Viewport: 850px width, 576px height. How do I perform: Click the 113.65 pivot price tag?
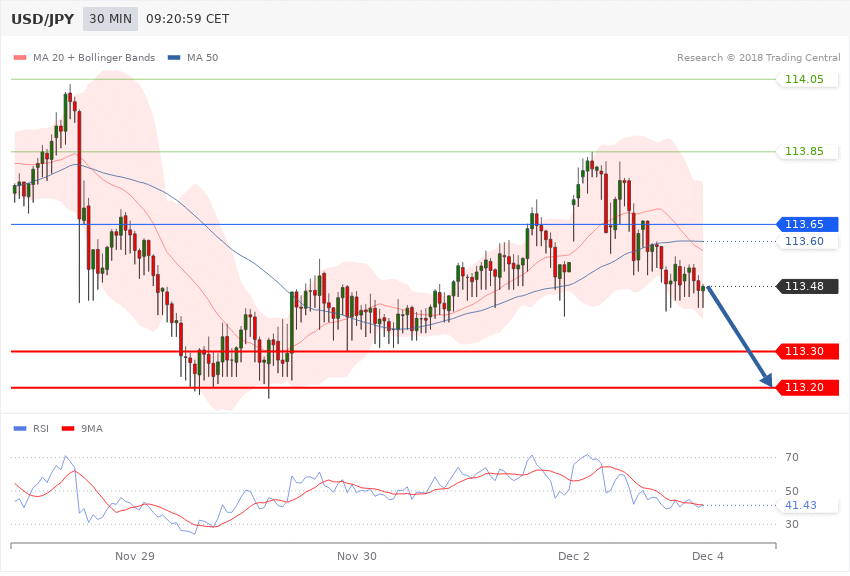pos(808,224)
